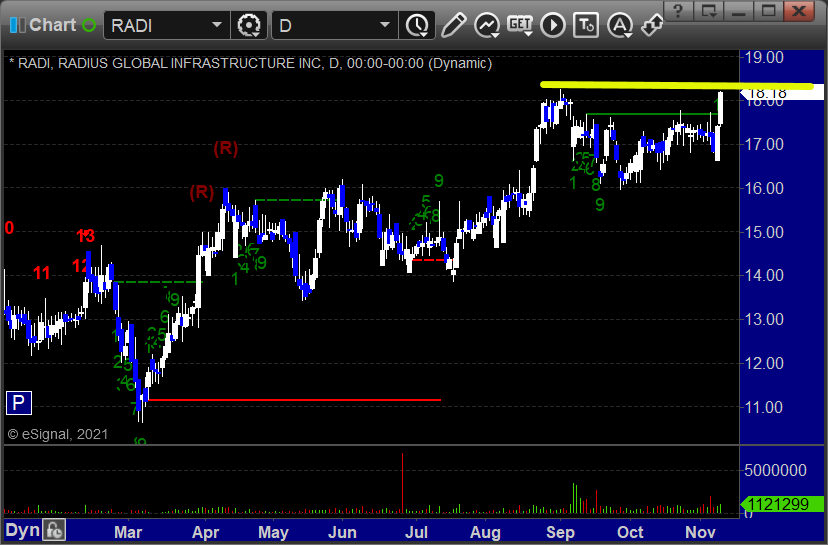
Task: Expand the D interval dropdown
Action: click(x=385, y=25)
